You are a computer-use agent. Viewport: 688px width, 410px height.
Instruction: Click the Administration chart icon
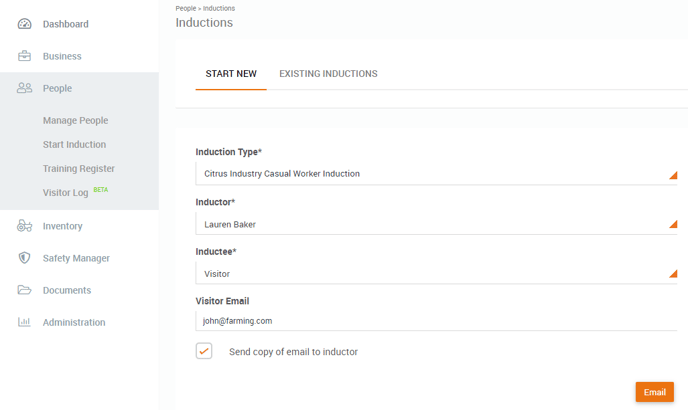(x=24, y=322)
